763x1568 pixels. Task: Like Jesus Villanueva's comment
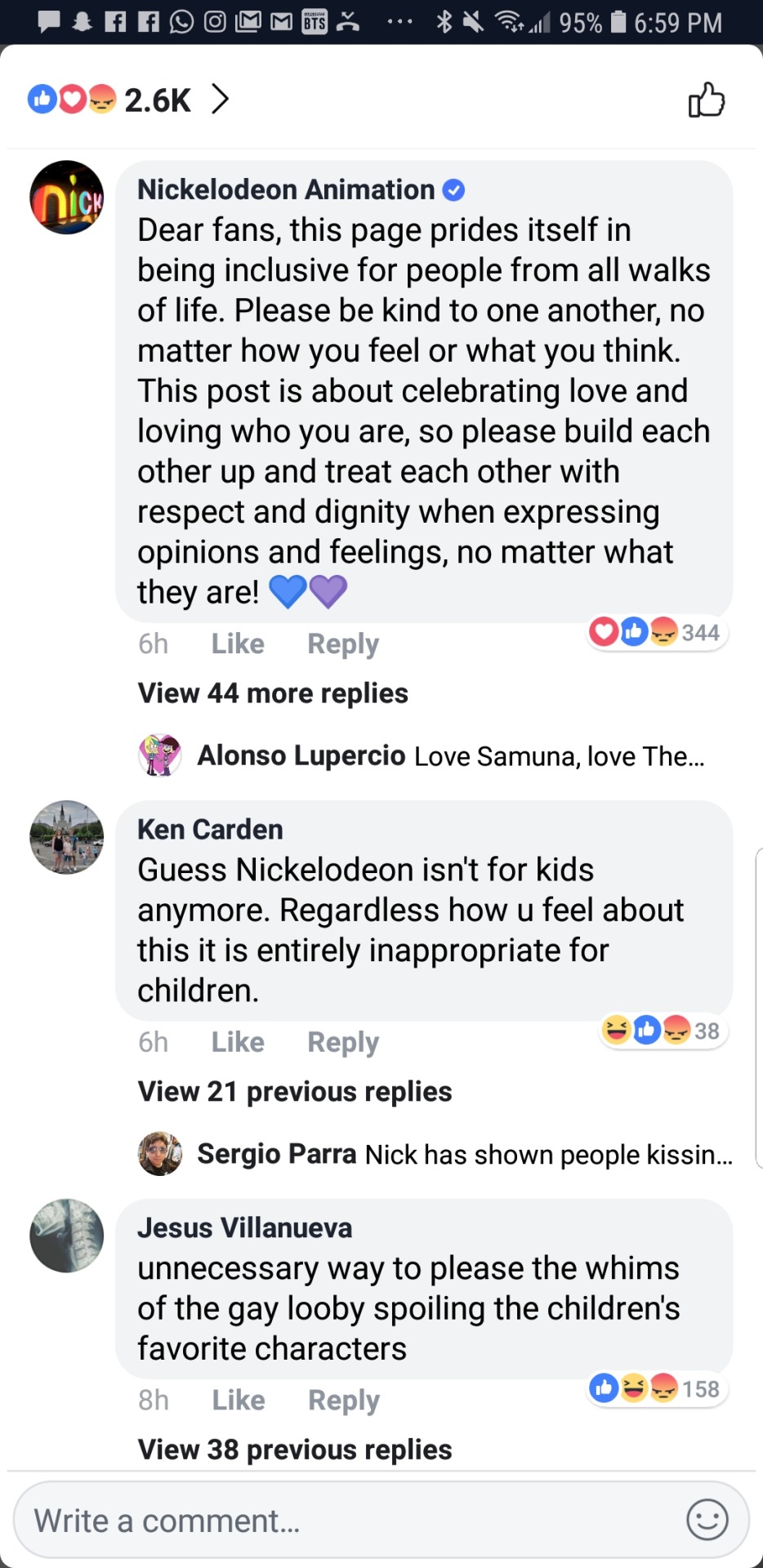239,1400
